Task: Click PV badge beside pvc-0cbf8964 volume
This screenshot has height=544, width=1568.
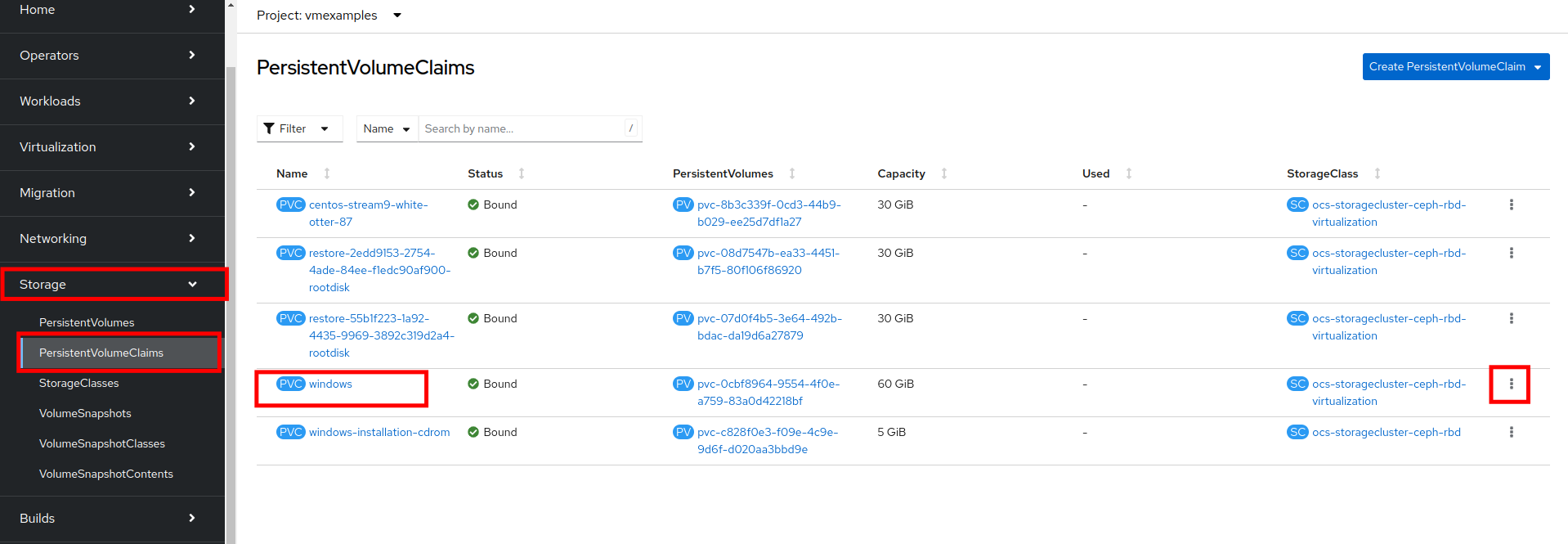Action: tap(683, 384)
